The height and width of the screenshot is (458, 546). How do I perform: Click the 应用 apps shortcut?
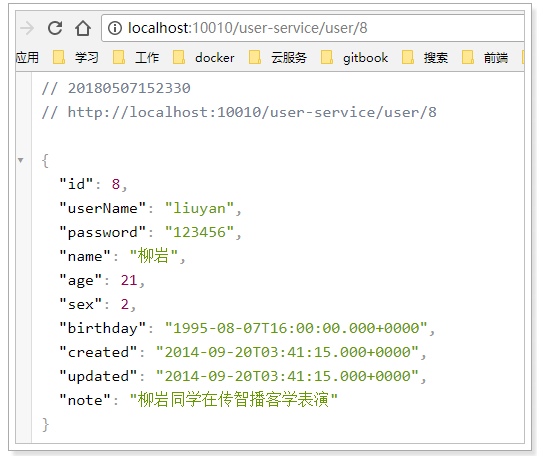coord(27,57)
